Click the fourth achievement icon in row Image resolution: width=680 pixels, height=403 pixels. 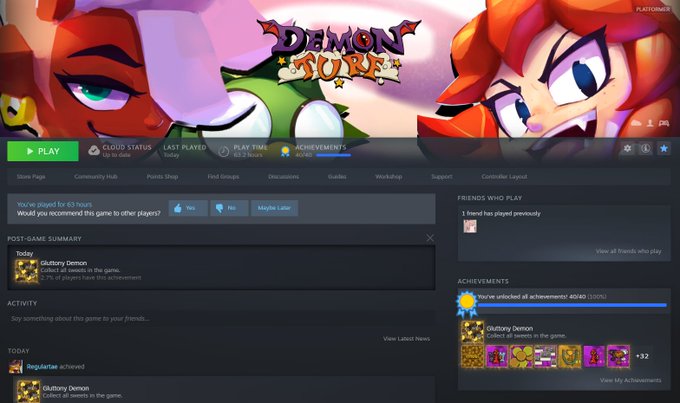coord(545,356)
